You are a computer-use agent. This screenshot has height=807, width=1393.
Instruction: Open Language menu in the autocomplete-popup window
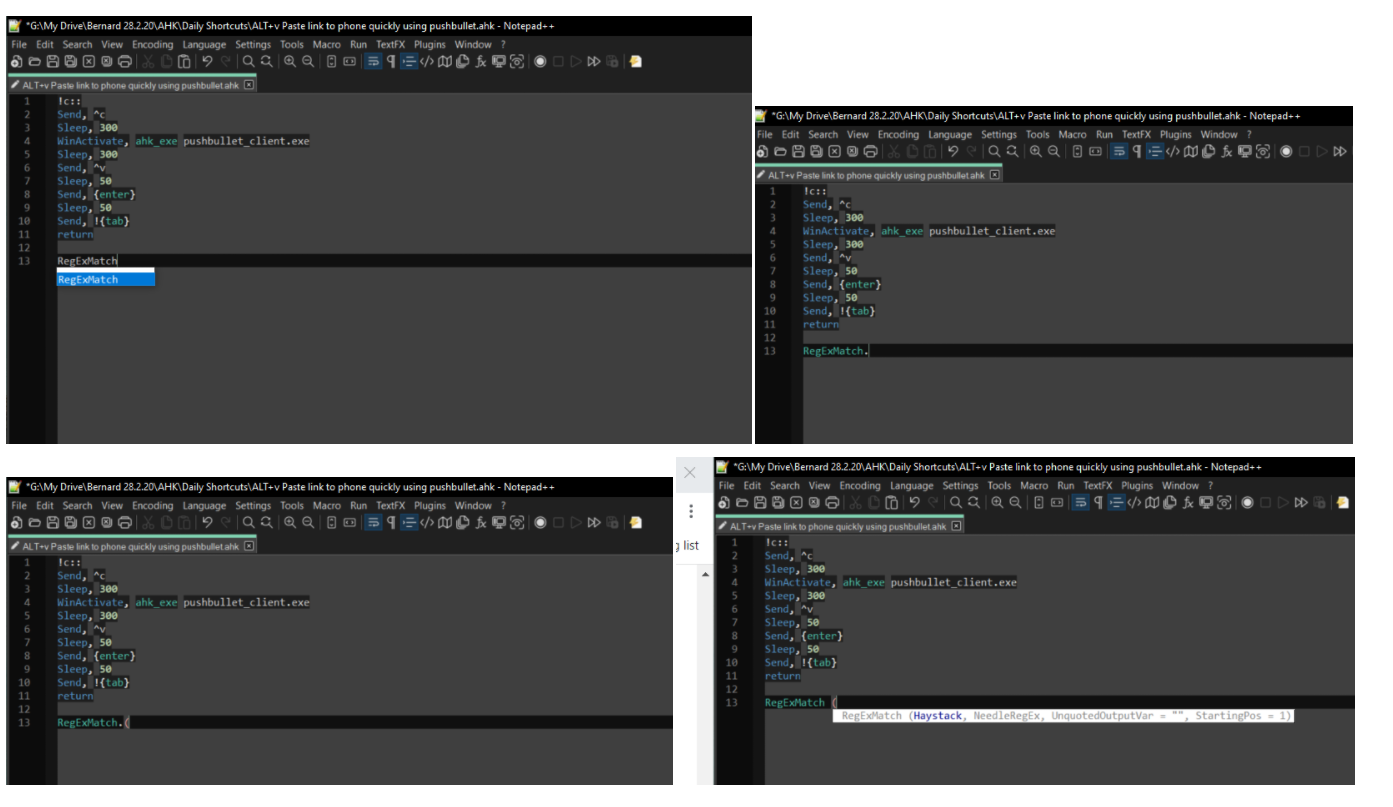pos(204,44)
